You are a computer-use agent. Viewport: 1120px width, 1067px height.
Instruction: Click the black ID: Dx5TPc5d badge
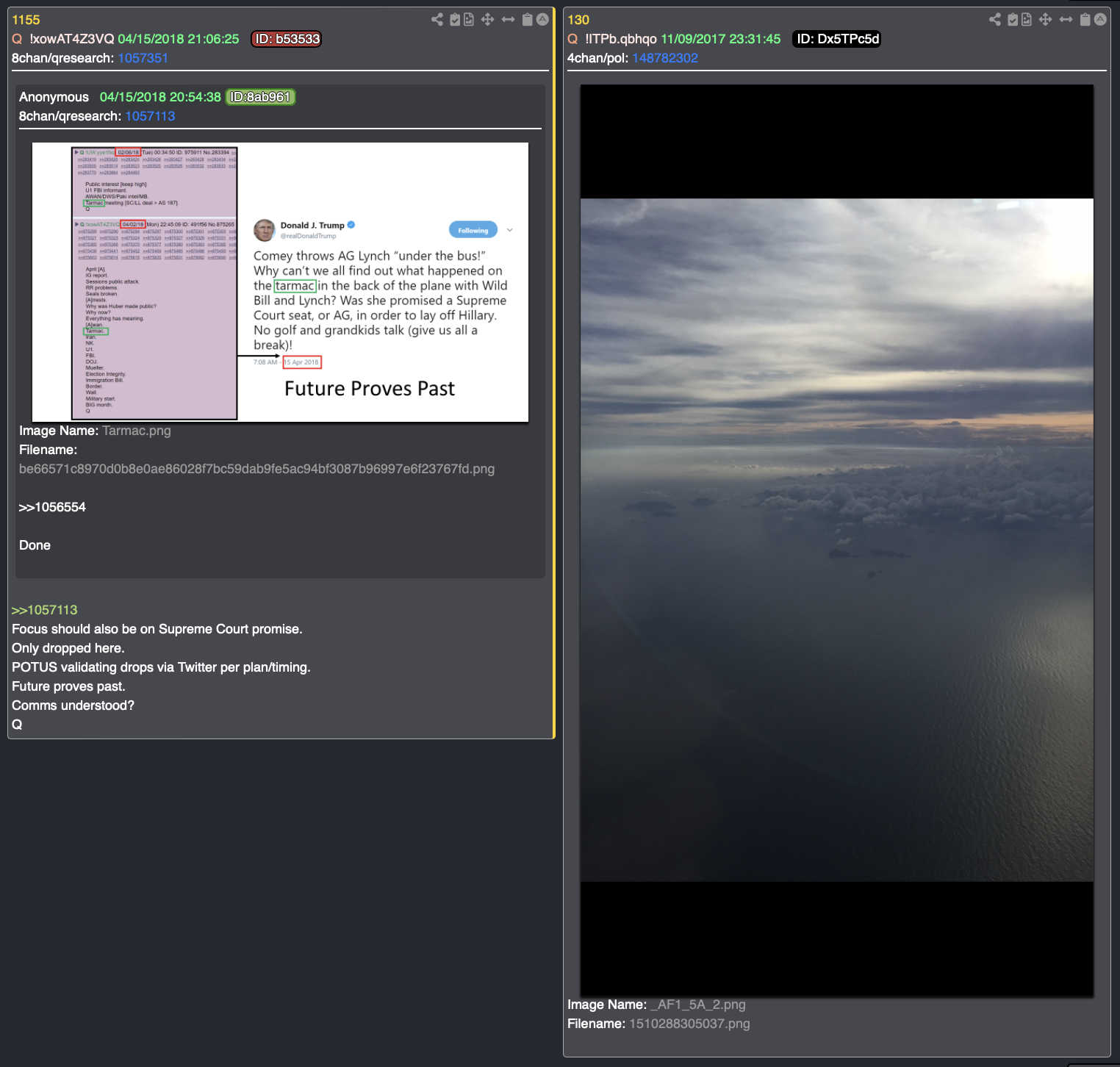tap(837, 39)
